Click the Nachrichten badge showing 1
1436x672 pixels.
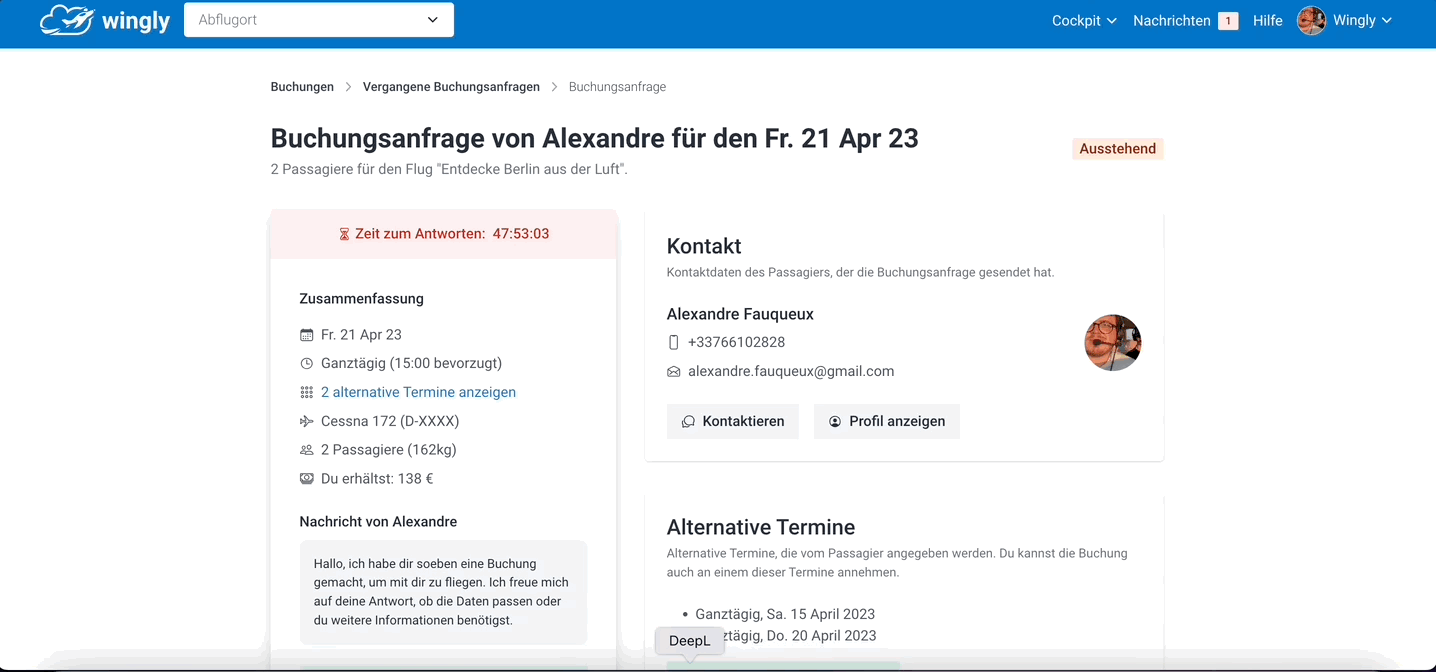pos(1228,21)
